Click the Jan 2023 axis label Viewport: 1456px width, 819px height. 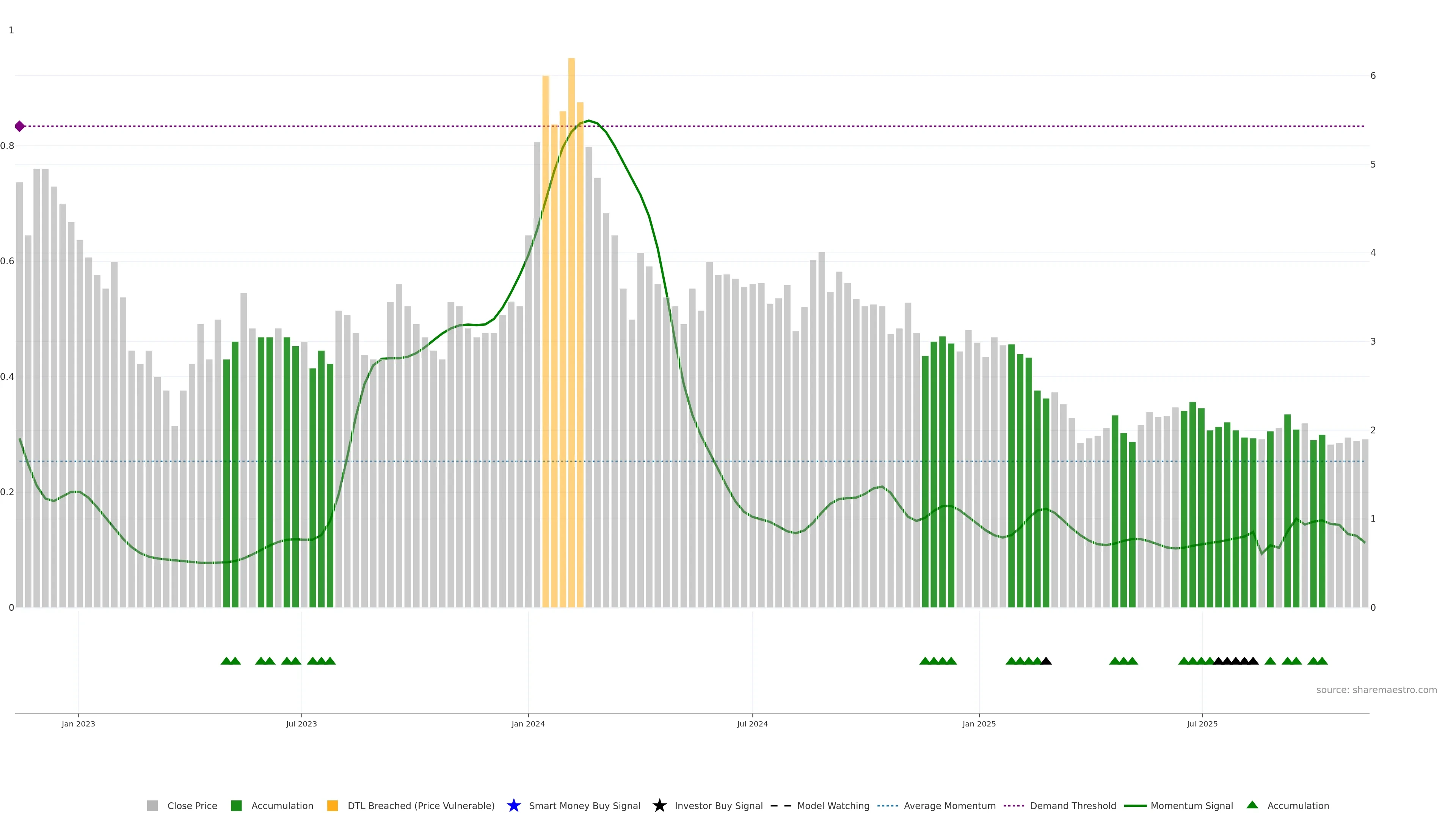(78, 723)
